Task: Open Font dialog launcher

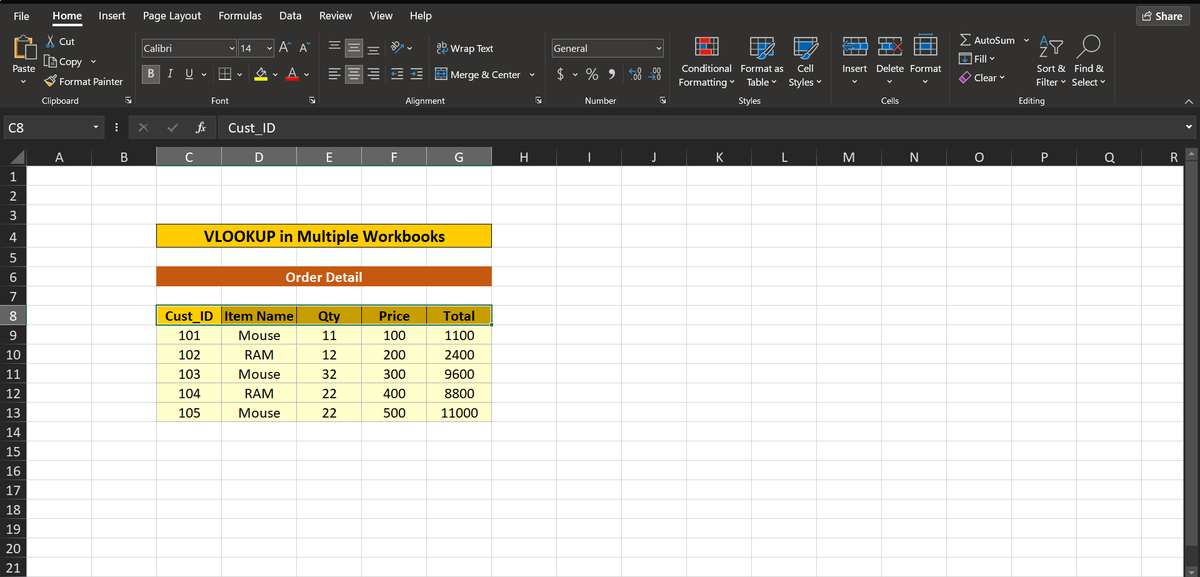Action: 312,101
